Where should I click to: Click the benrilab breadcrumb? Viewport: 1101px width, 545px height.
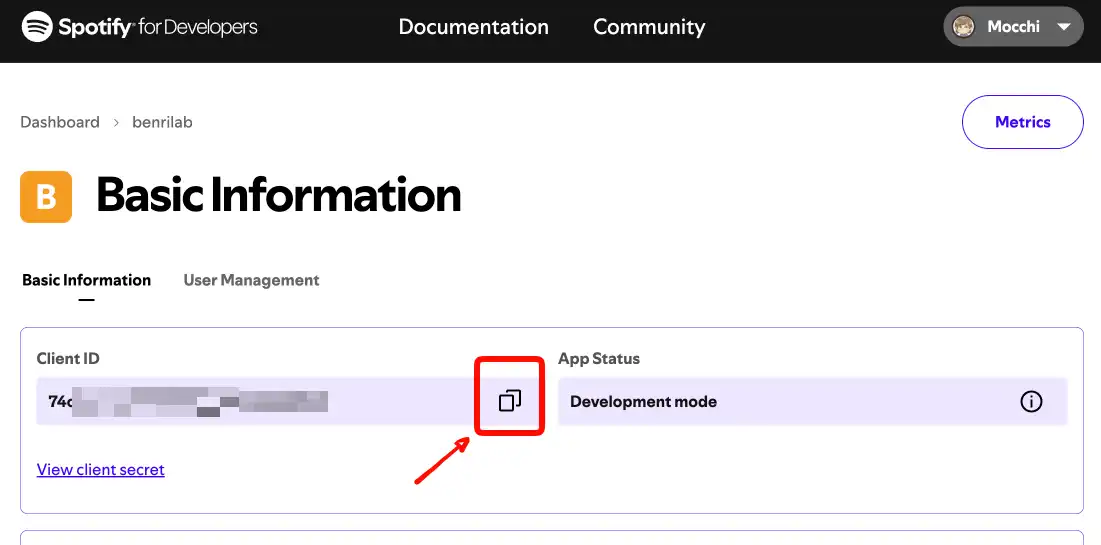[x=162, y=122]
